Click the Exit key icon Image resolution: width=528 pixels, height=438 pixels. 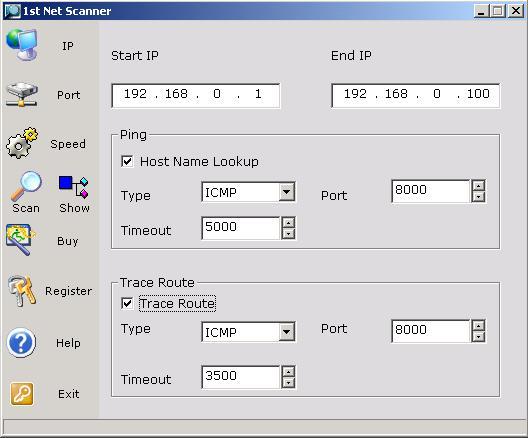pyautogui.click(x=22, y=394)
